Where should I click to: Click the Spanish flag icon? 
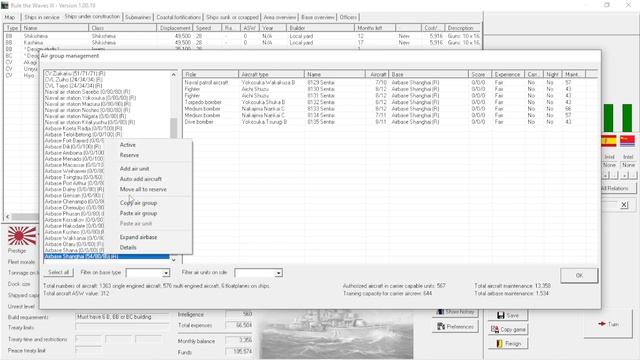pyautogui.click(x=609, y=141)
